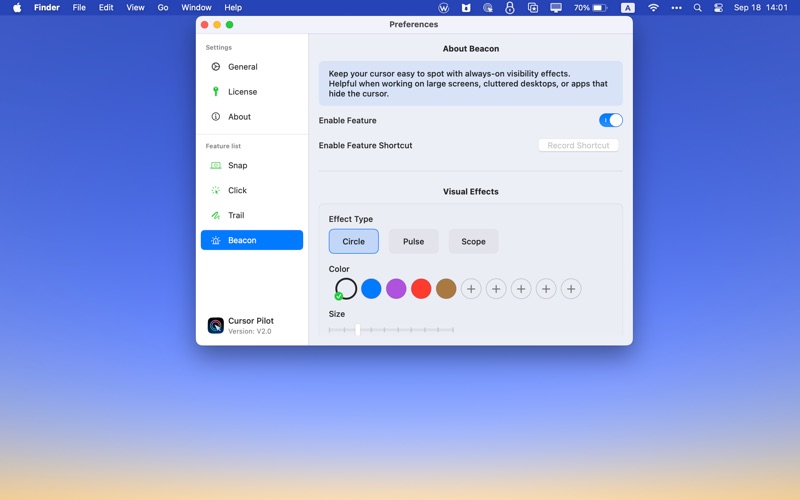
Task: Open the About settings pane
Action: point(252,117)
